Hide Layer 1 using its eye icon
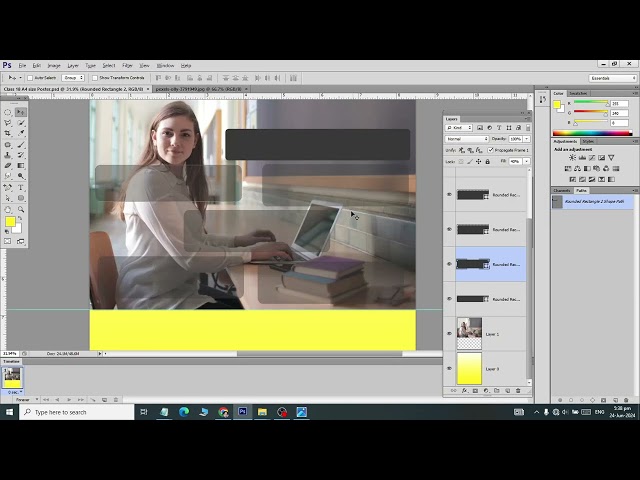 (x=449, y=333)
